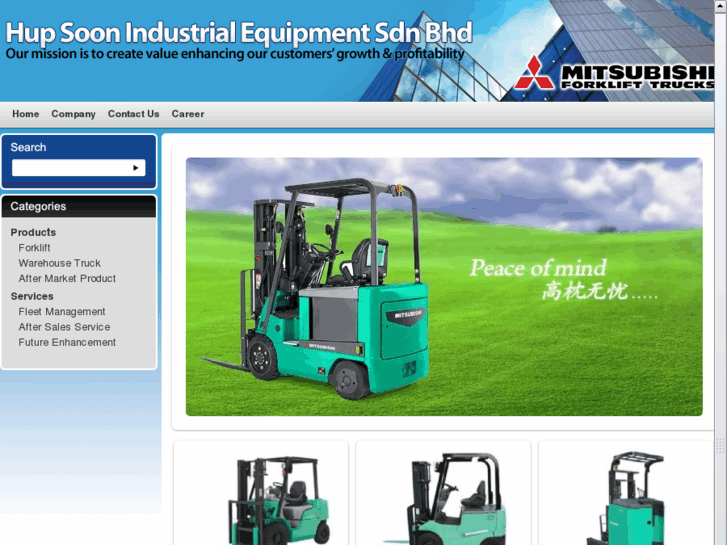Click the Hup Soon Industrial Equipment title
Image resolution: width=727 pixels, height=545 pixels.
[239, 33]
